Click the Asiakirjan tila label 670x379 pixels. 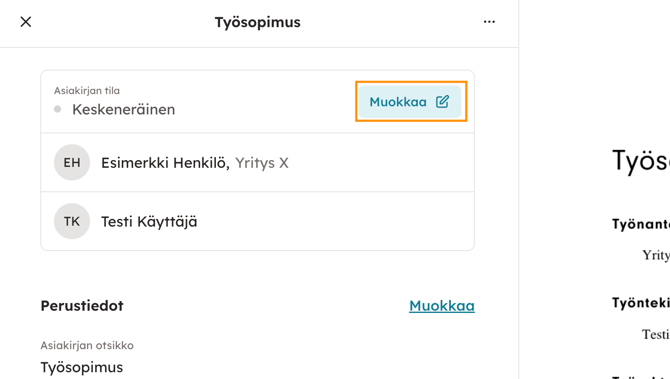pyautogui.click(x=87, y=91)
